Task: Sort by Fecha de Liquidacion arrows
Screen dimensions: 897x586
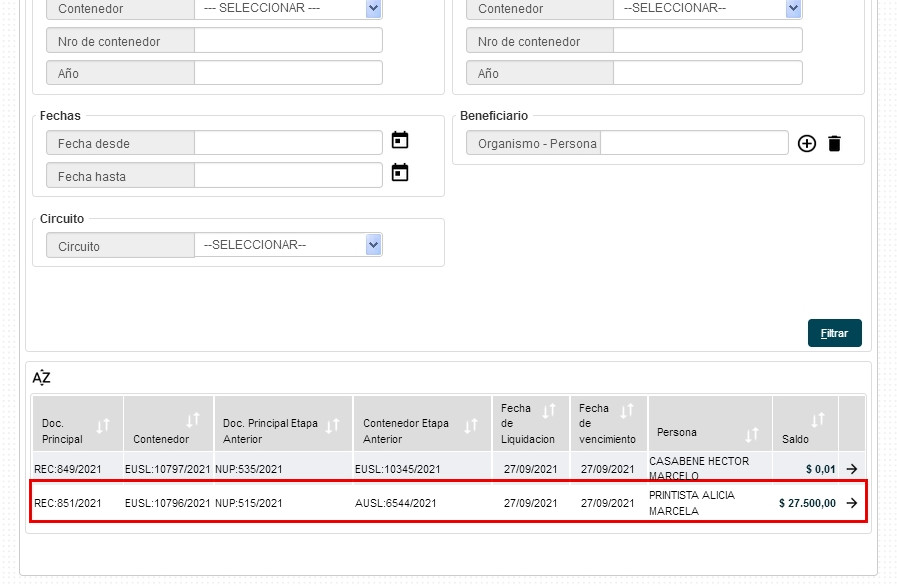Action: 549,410
